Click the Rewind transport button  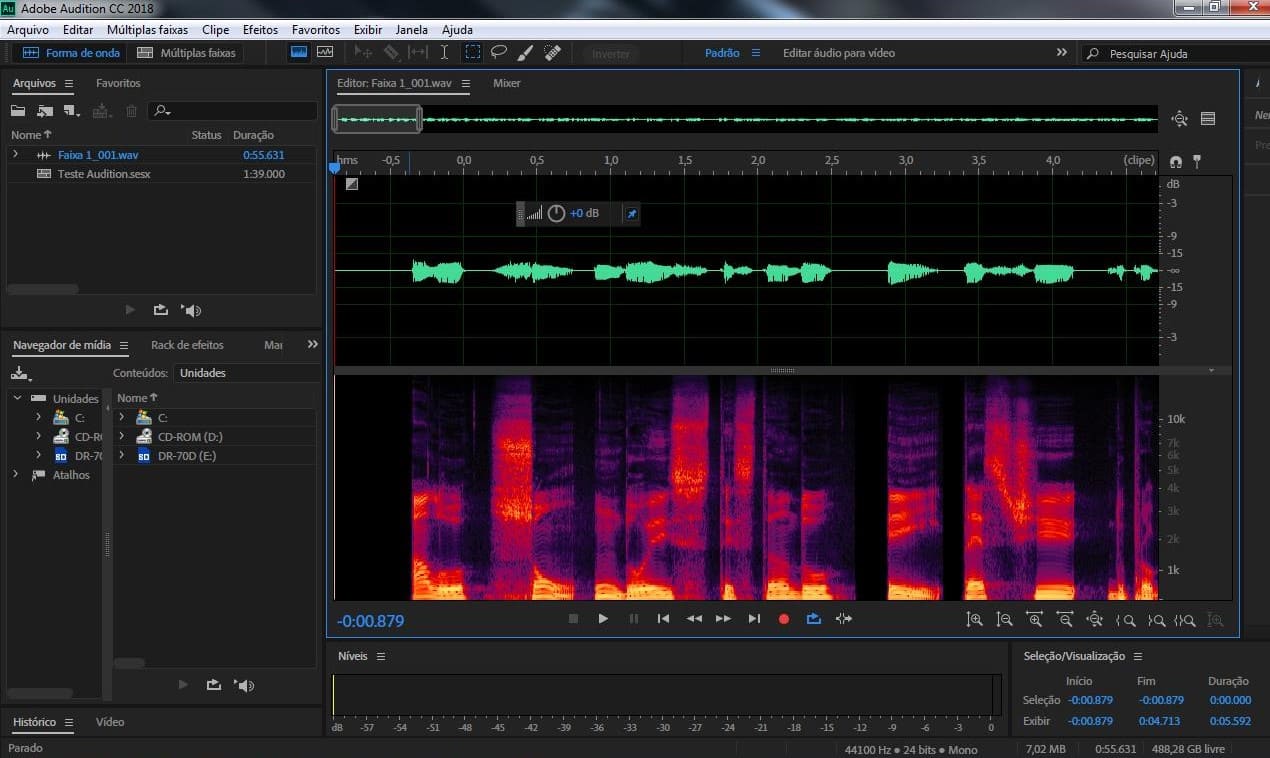(694, 619)
